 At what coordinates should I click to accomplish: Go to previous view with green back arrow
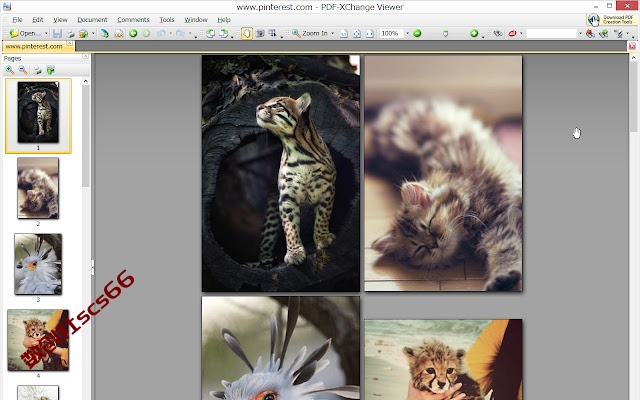[x=133, y=33]
